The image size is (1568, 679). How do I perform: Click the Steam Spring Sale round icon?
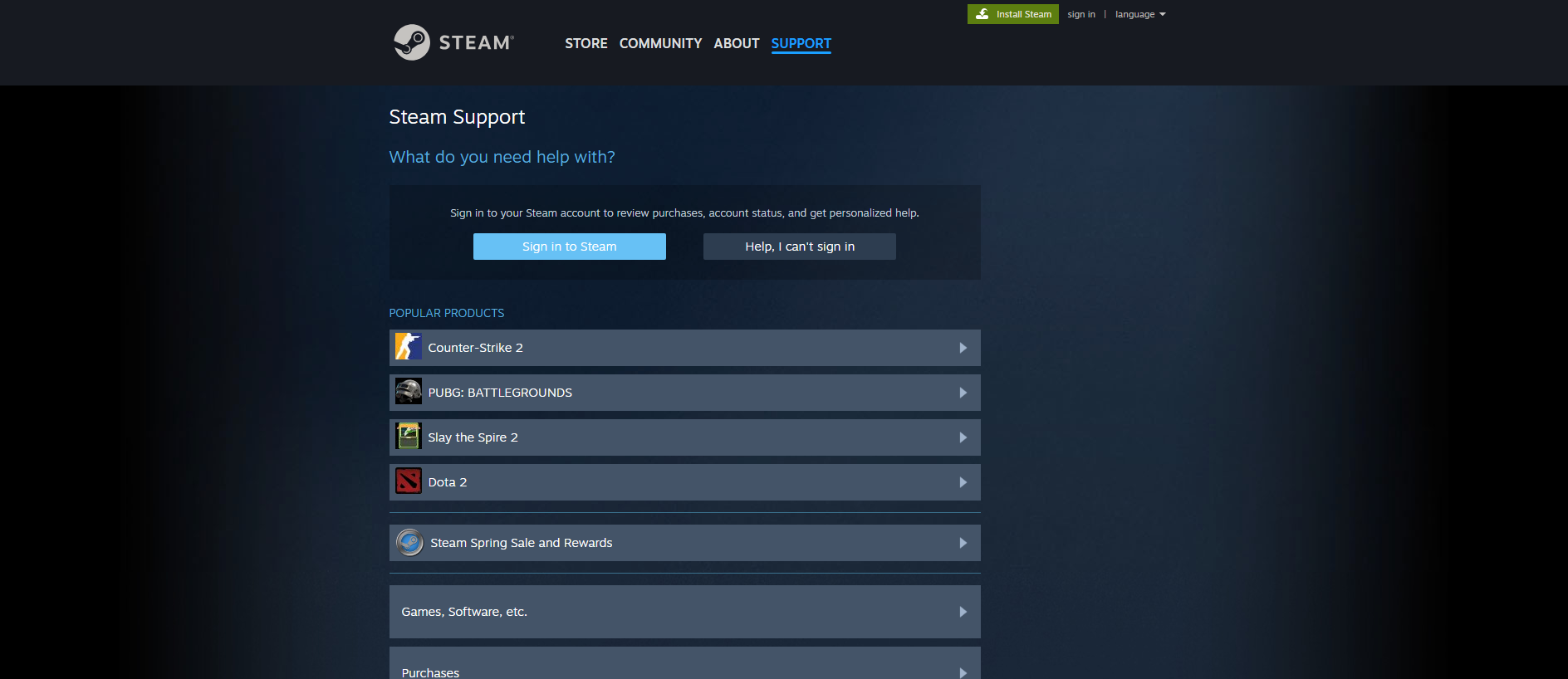pyautogui.click(x=409, y=543)
